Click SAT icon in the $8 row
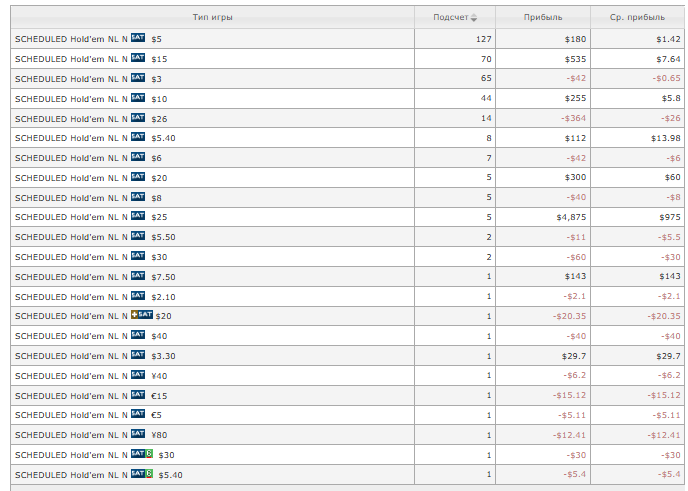 coord(138,197)
